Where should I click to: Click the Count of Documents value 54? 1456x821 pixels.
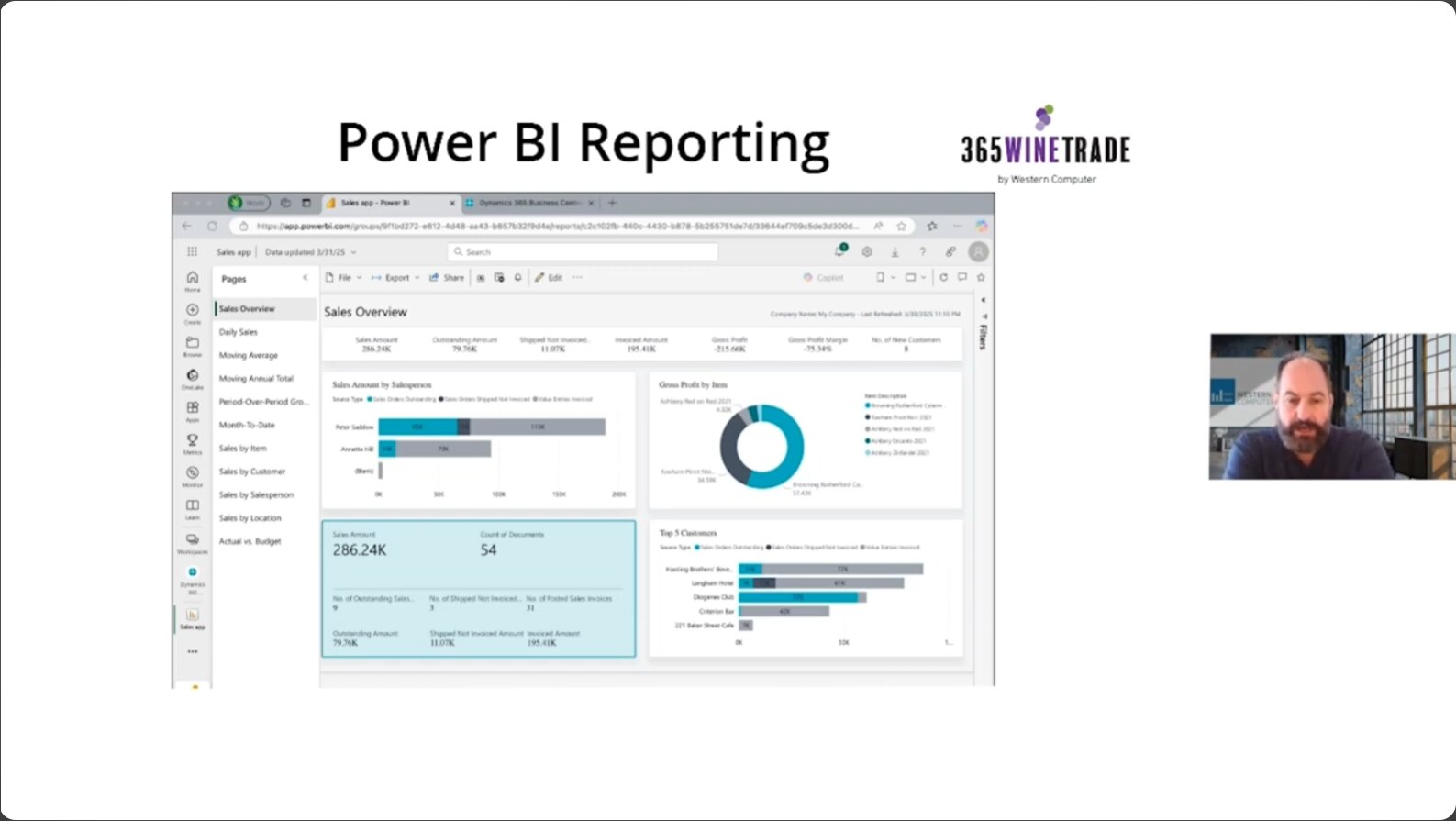point(488,550)
